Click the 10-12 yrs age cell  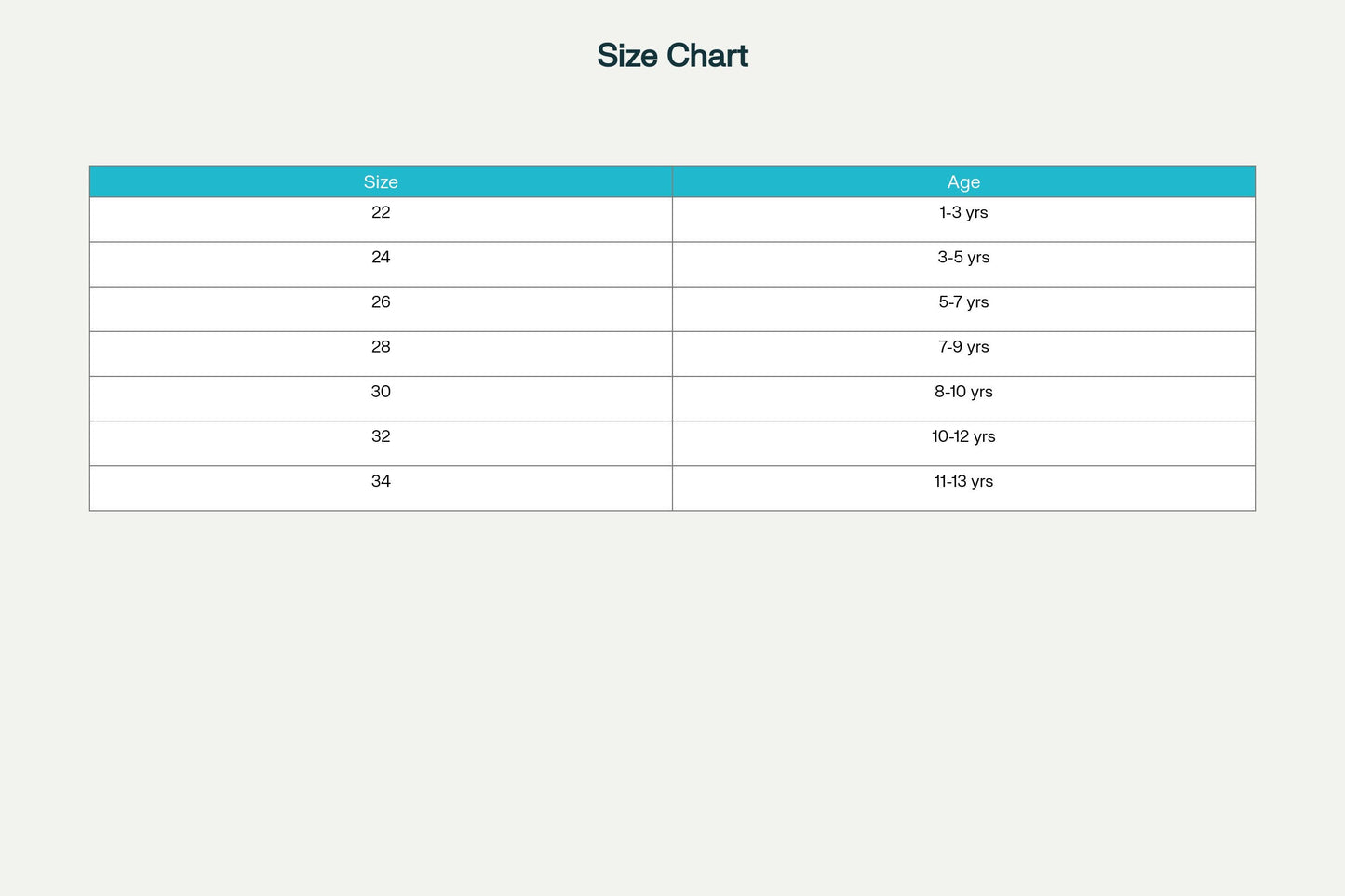963,436
